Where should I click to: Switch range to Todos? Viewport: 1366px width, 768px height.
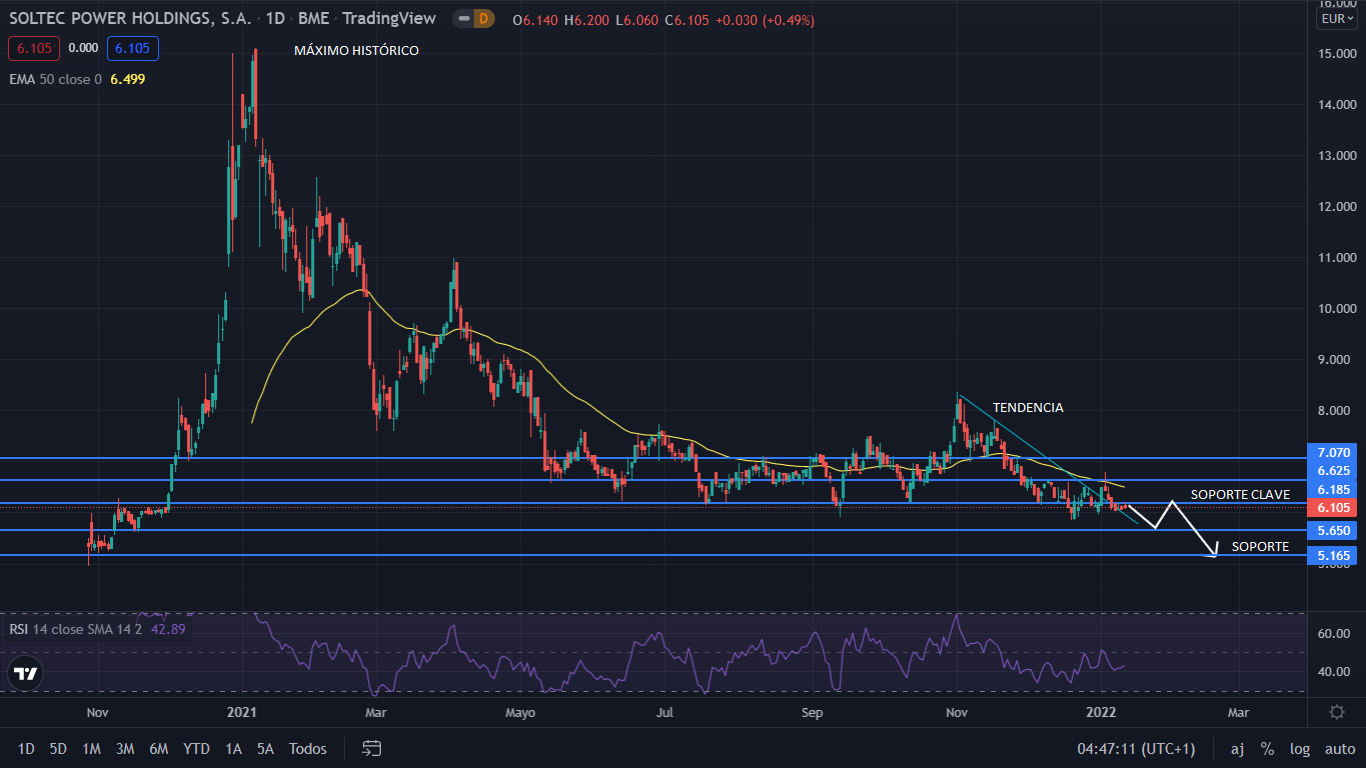click(x=308, y=748)
